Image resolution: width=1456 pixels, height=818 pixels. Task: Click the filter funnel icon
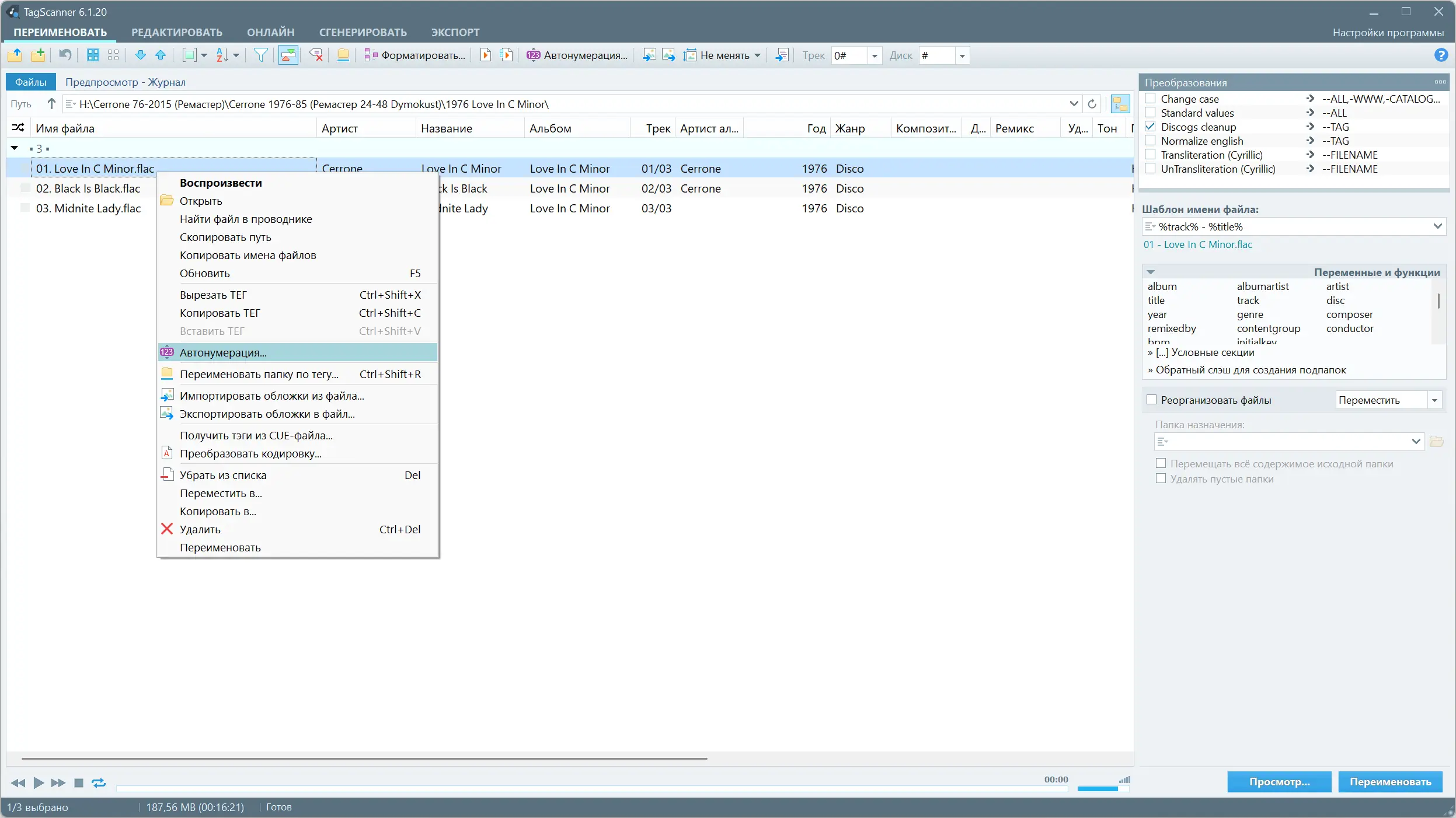point(261,55)
